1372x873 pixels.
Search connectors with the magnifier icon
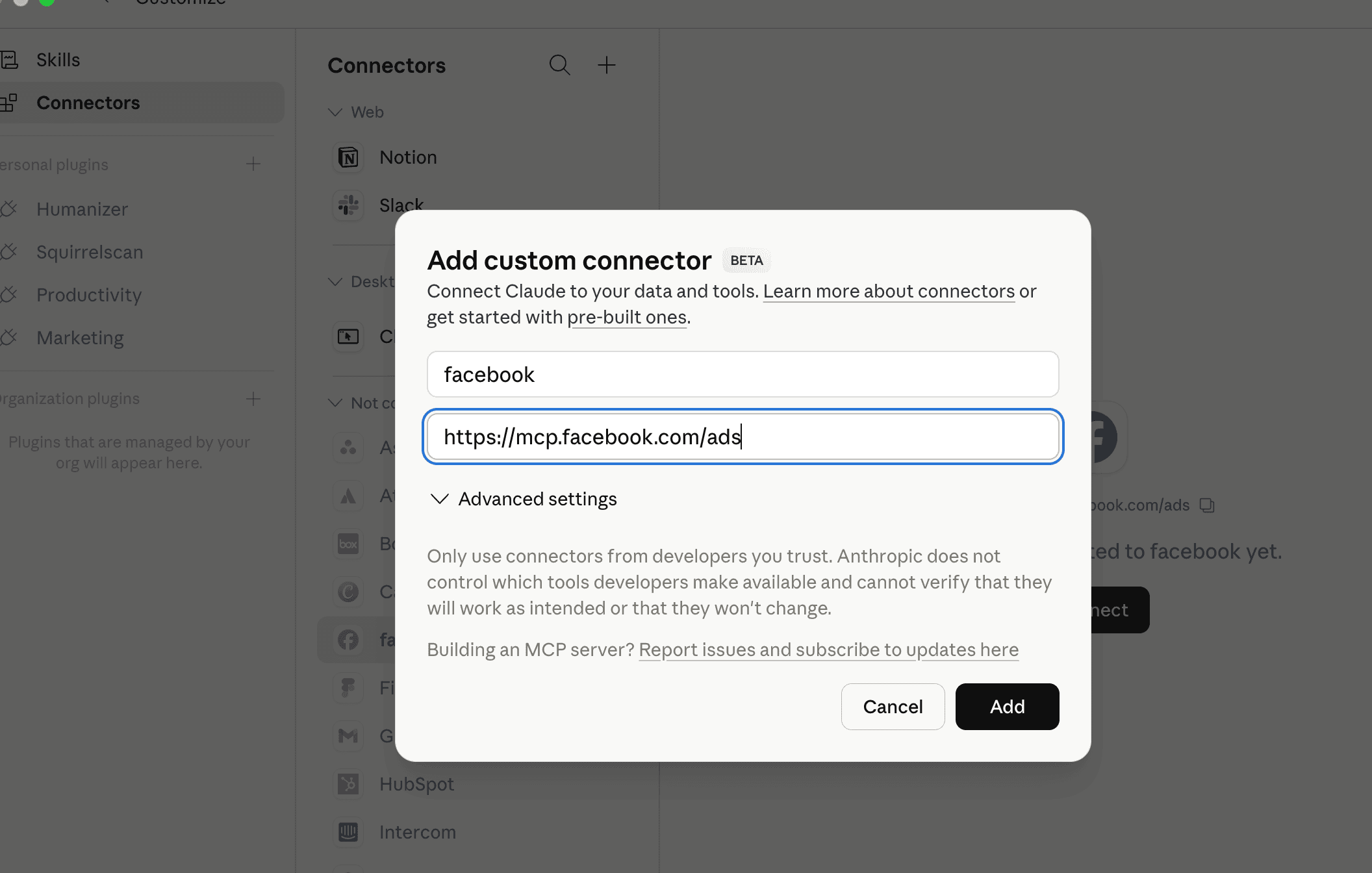[559, 65]
